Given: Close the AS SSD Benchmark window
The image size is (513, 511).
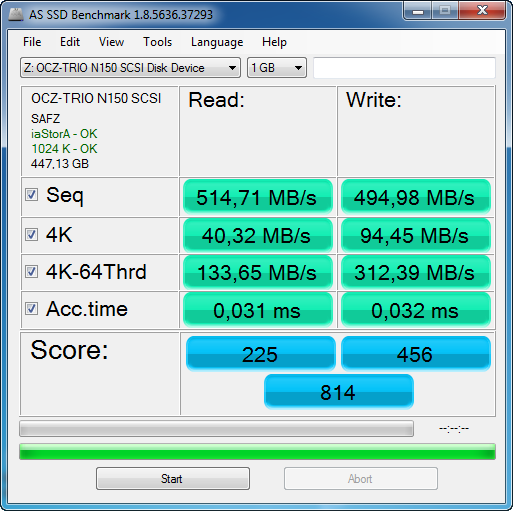Looking at the screenshot, I should tap(482, 10).
